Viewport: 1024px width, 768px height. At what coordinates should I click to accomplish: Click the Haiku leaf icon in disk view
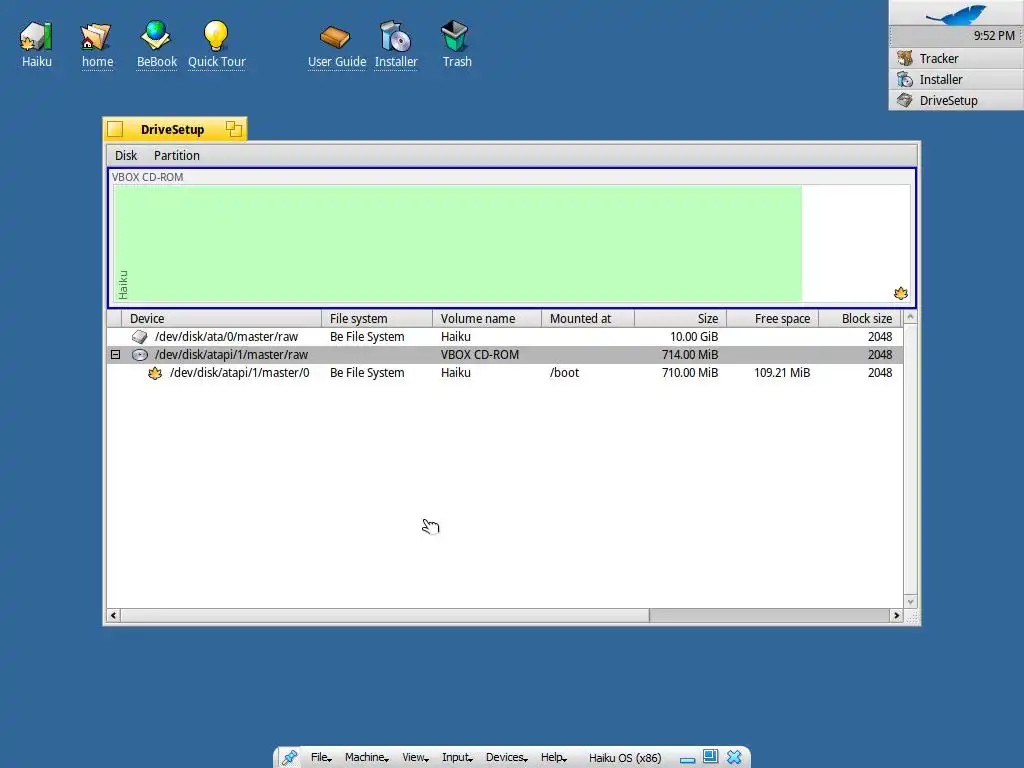point(901,293)
